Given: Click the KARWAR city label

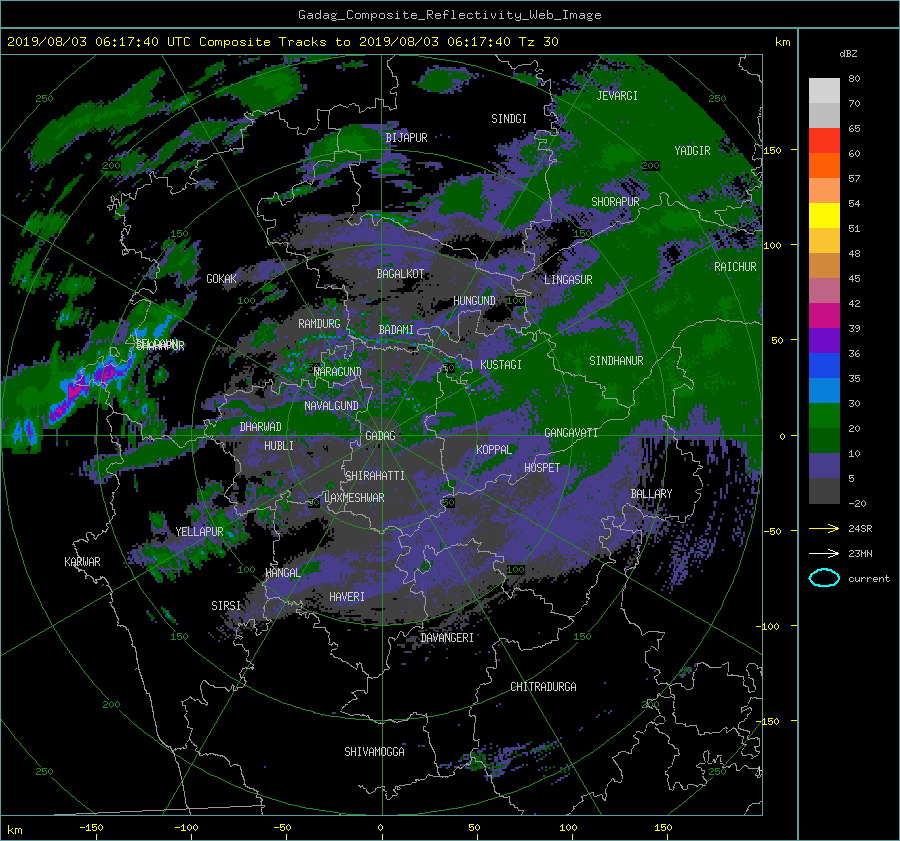Looking at the screenshot, I should coord(82,562).
